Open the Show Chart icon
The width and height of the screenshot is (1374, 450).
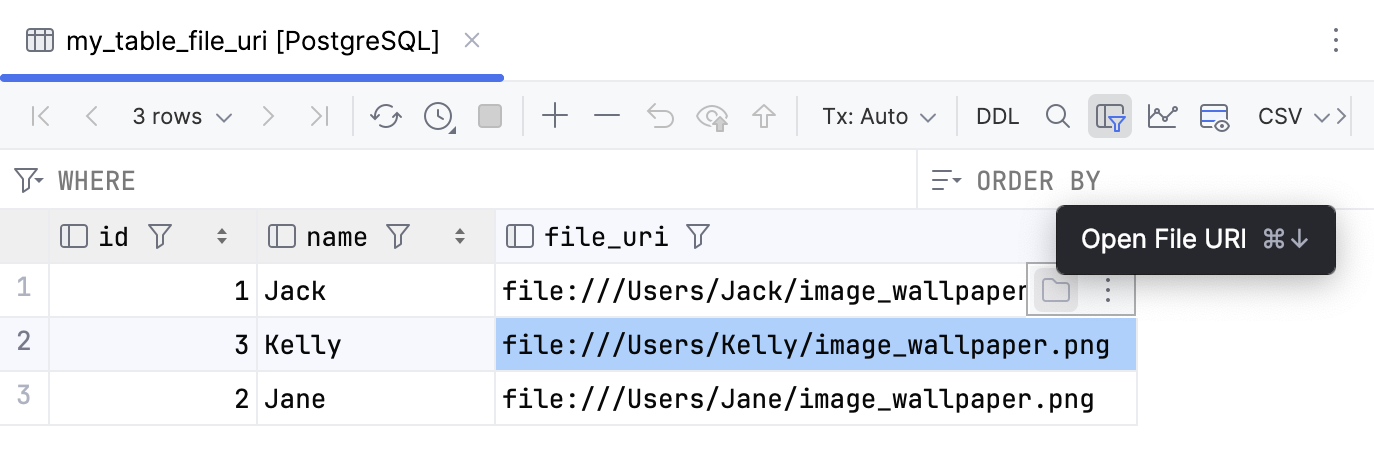(1162, 117)
